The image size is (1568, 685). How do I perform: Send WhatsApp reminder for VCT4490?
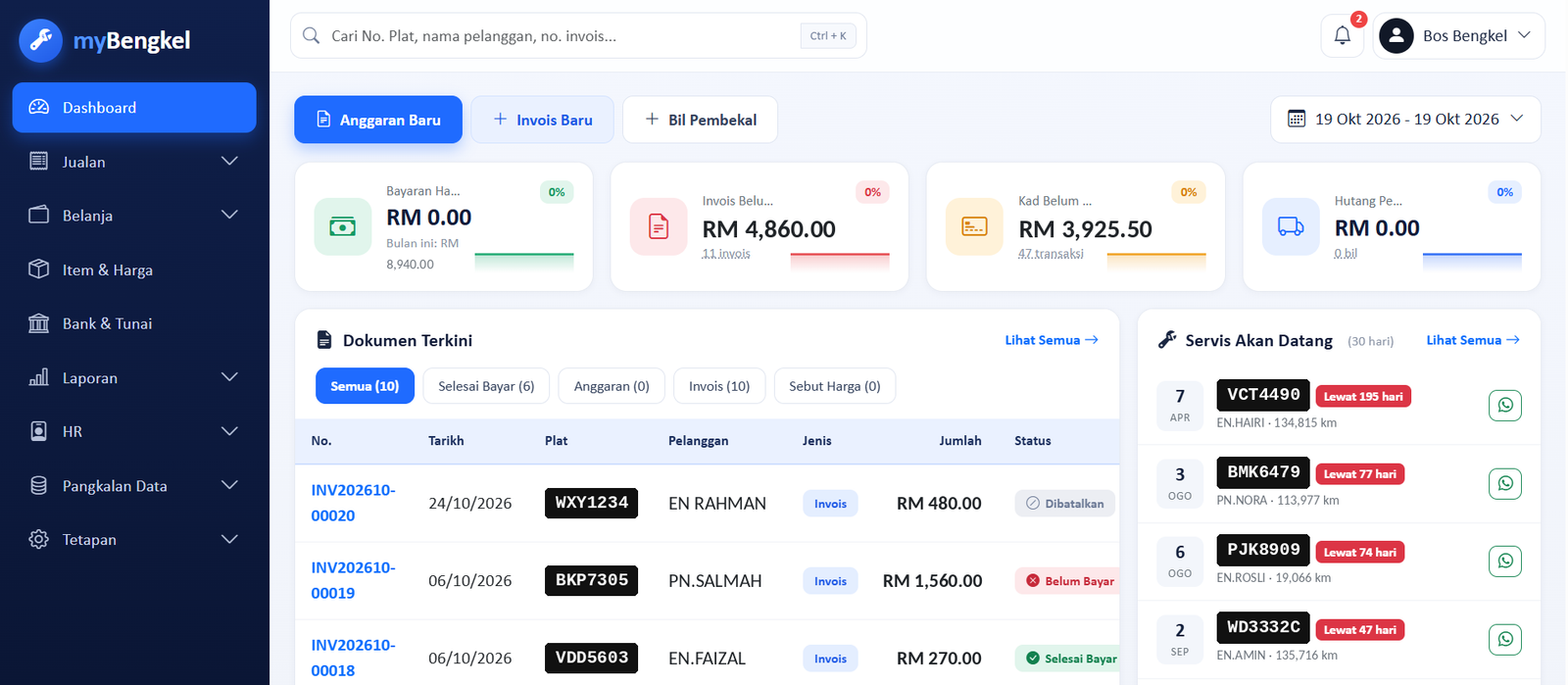click(x=1505, y=405)
